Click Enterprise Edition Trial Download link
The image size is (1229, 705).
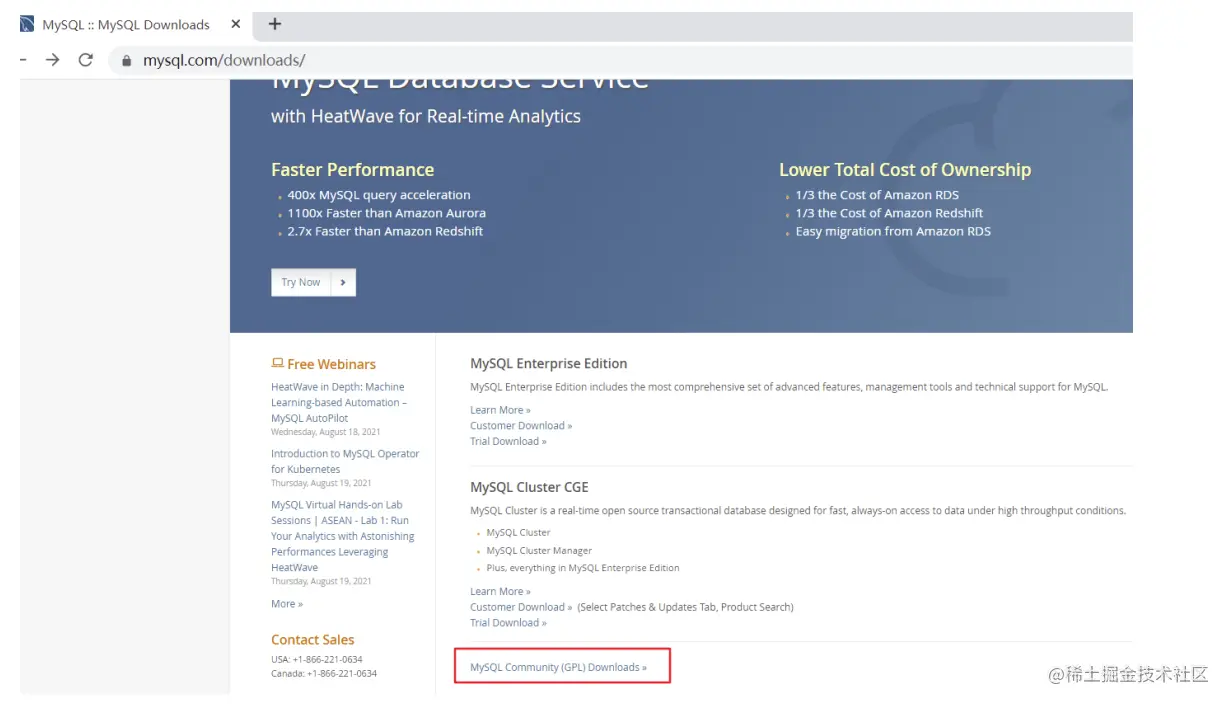508,441
